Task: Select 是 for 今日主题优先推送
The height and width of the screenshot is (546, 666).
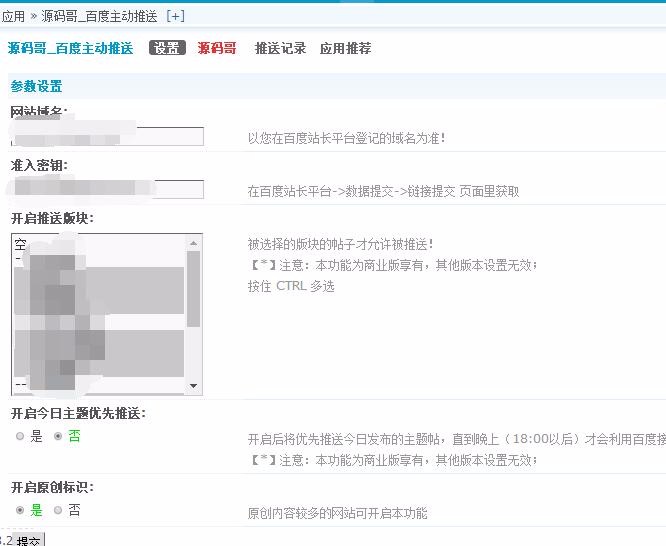Action: coord(20,436)
